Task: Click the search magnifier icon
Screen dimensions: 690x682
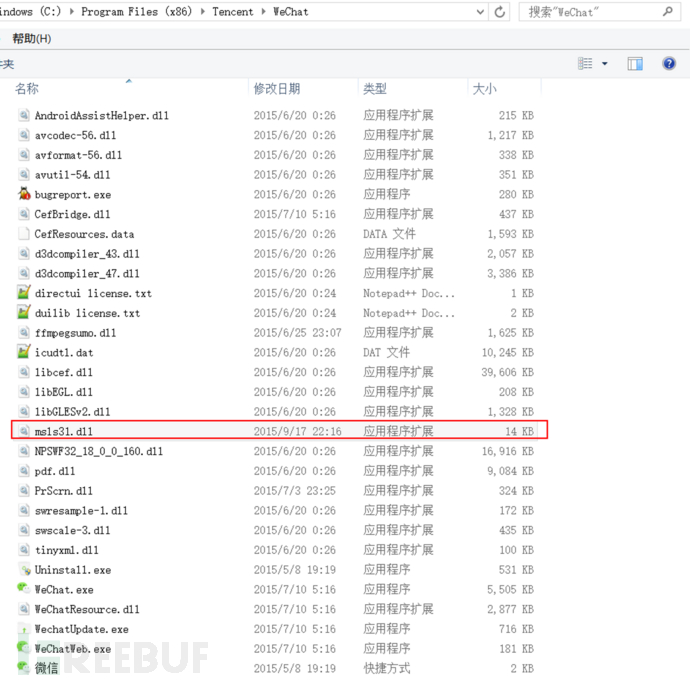Action: [668, 12]
